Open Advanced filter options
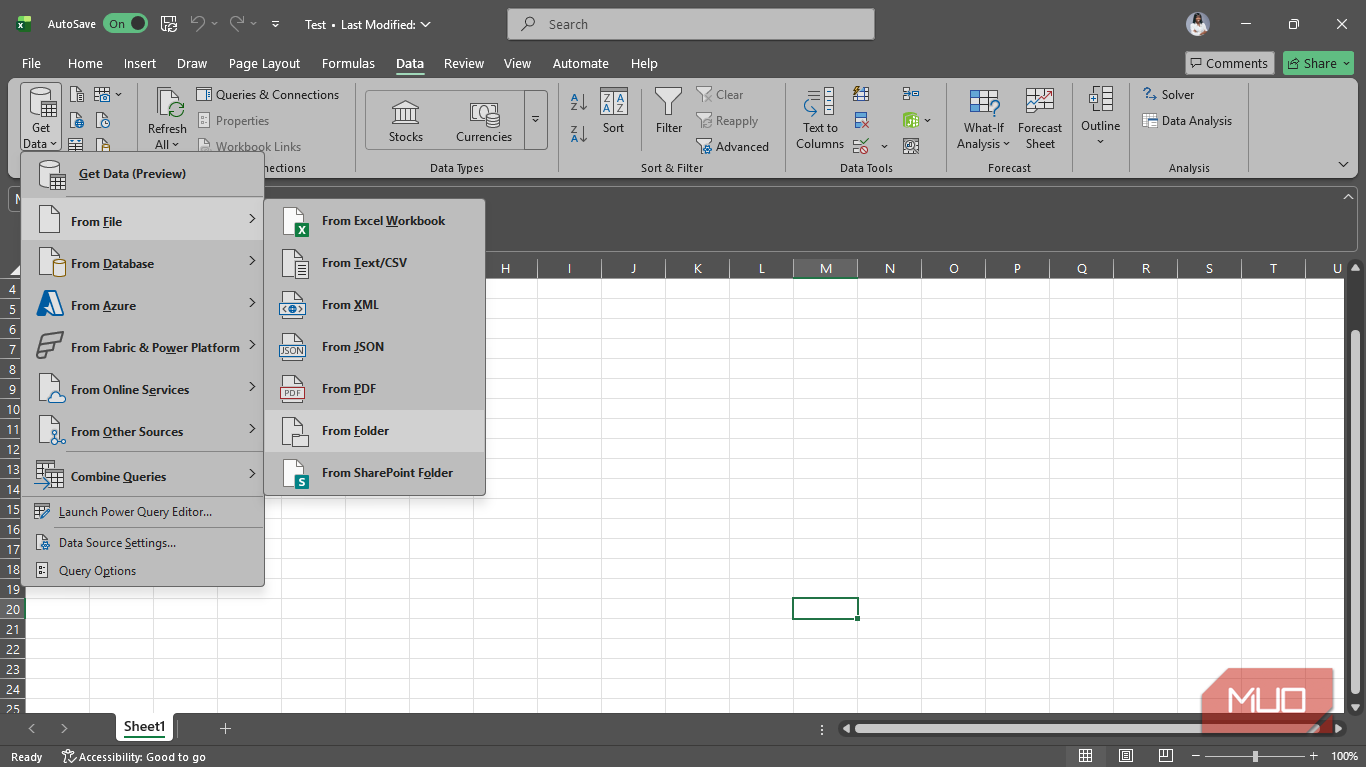This screenshot has width=1366, height=768. pos(733,147)
